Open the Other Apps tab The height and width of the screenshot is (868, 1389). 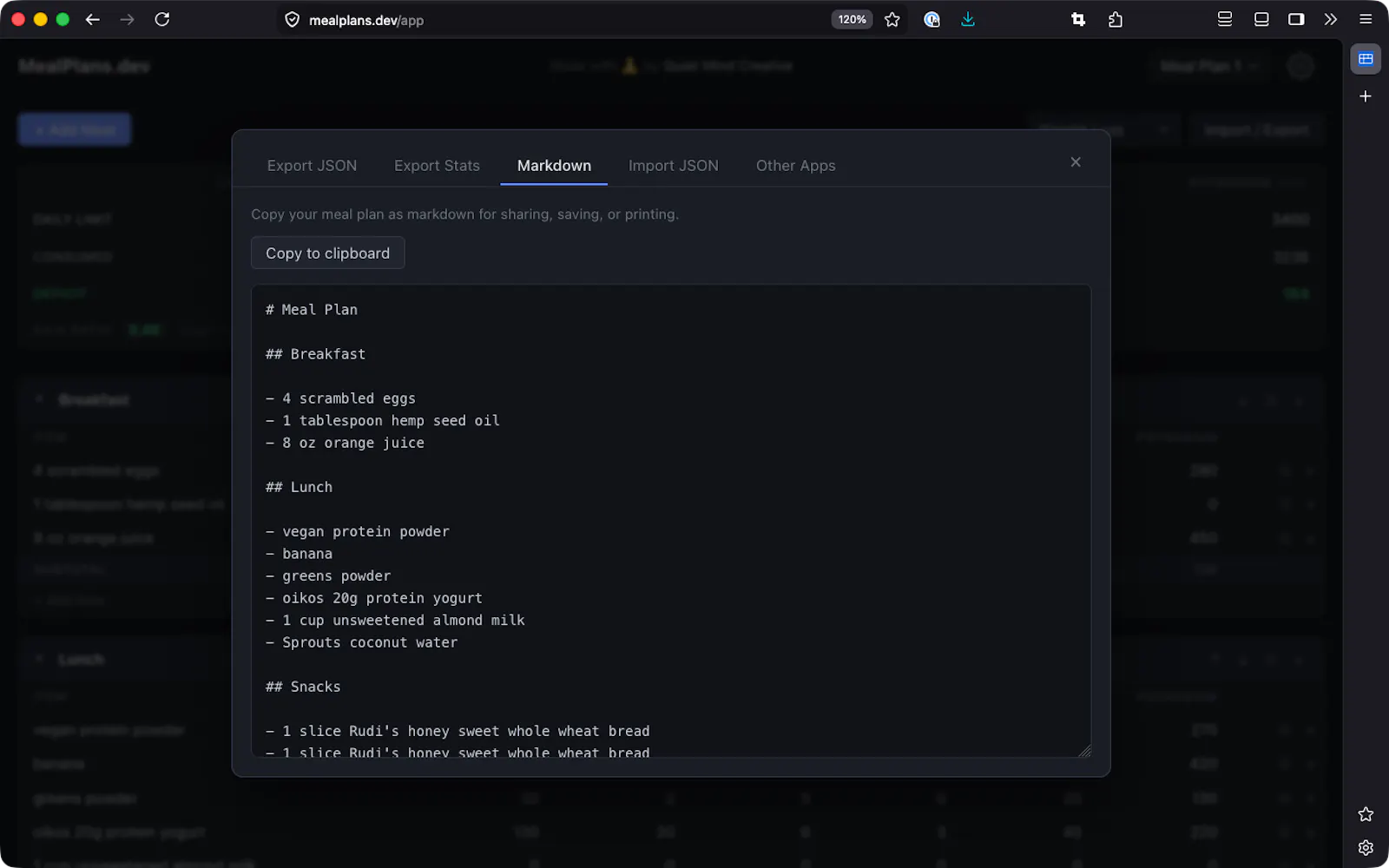(795, 166)
